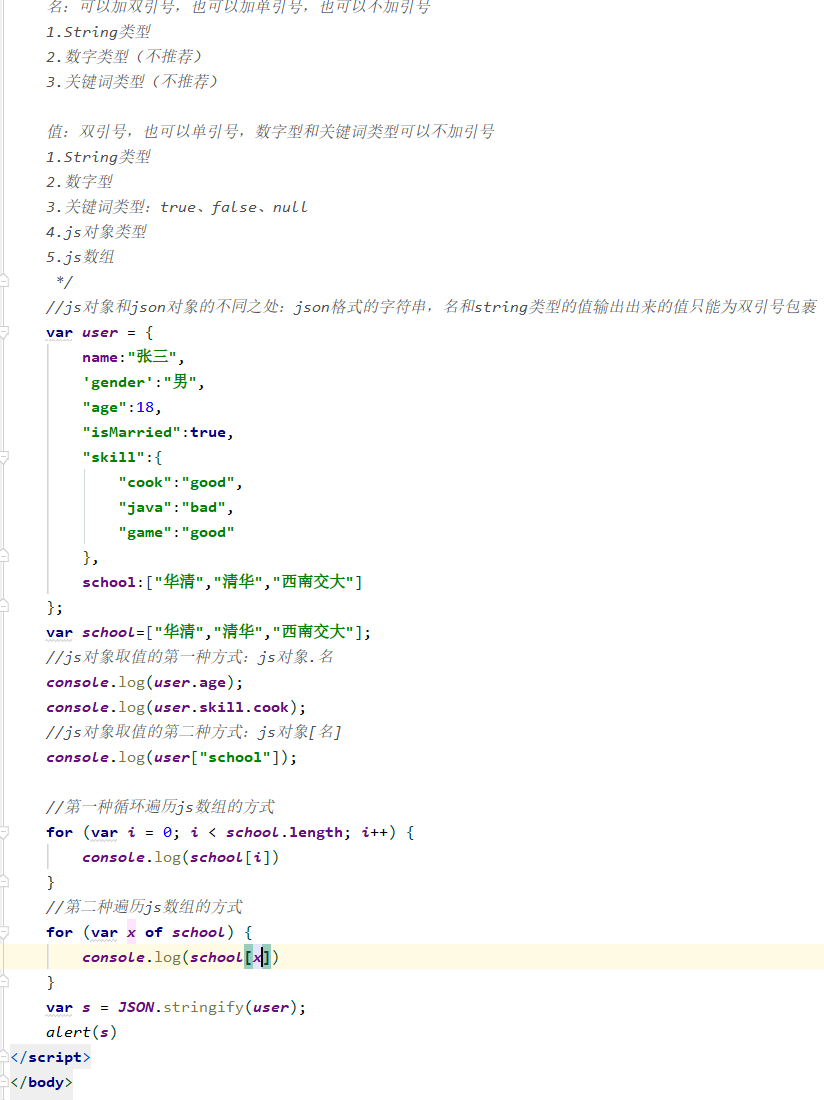Collapse the 'var user = {' code block
Image resolution: width=824 pixels, height=1100 pixels.
pos(4,332)
